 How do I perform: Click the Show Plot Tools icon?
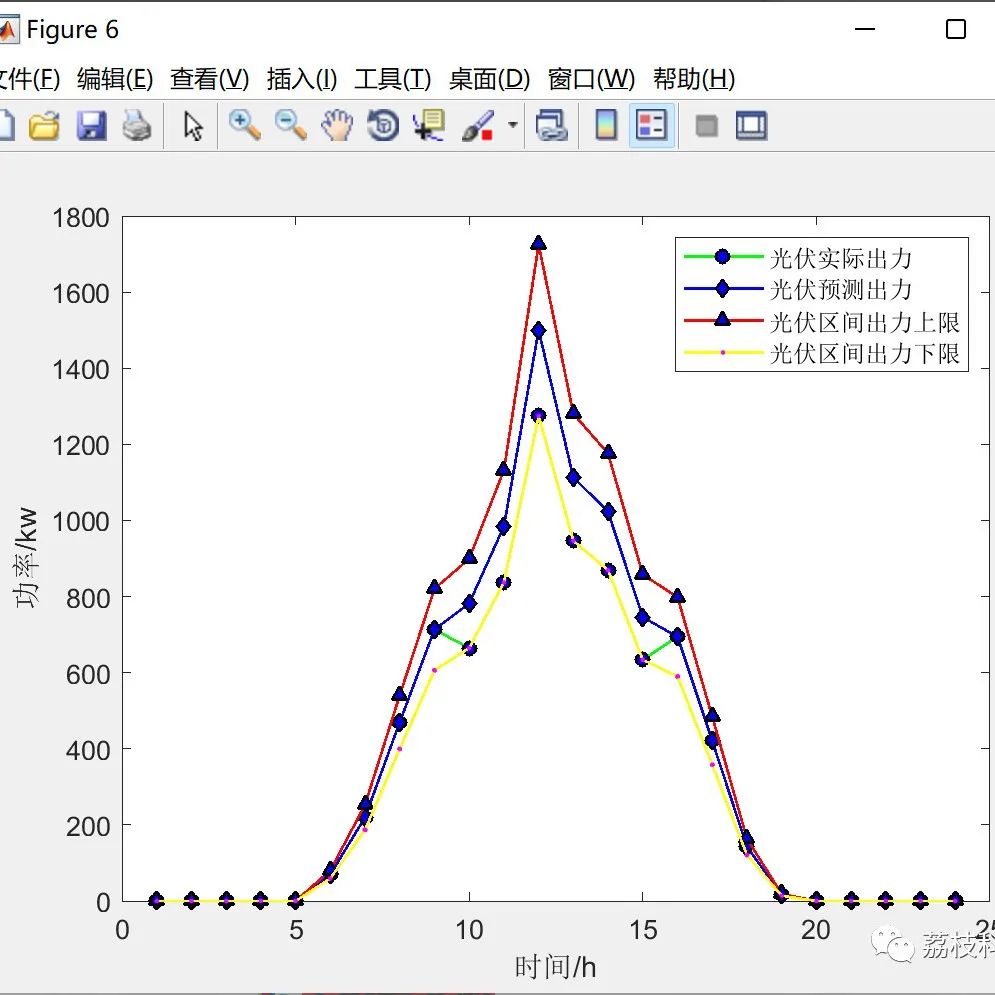[x=751, y=125]
